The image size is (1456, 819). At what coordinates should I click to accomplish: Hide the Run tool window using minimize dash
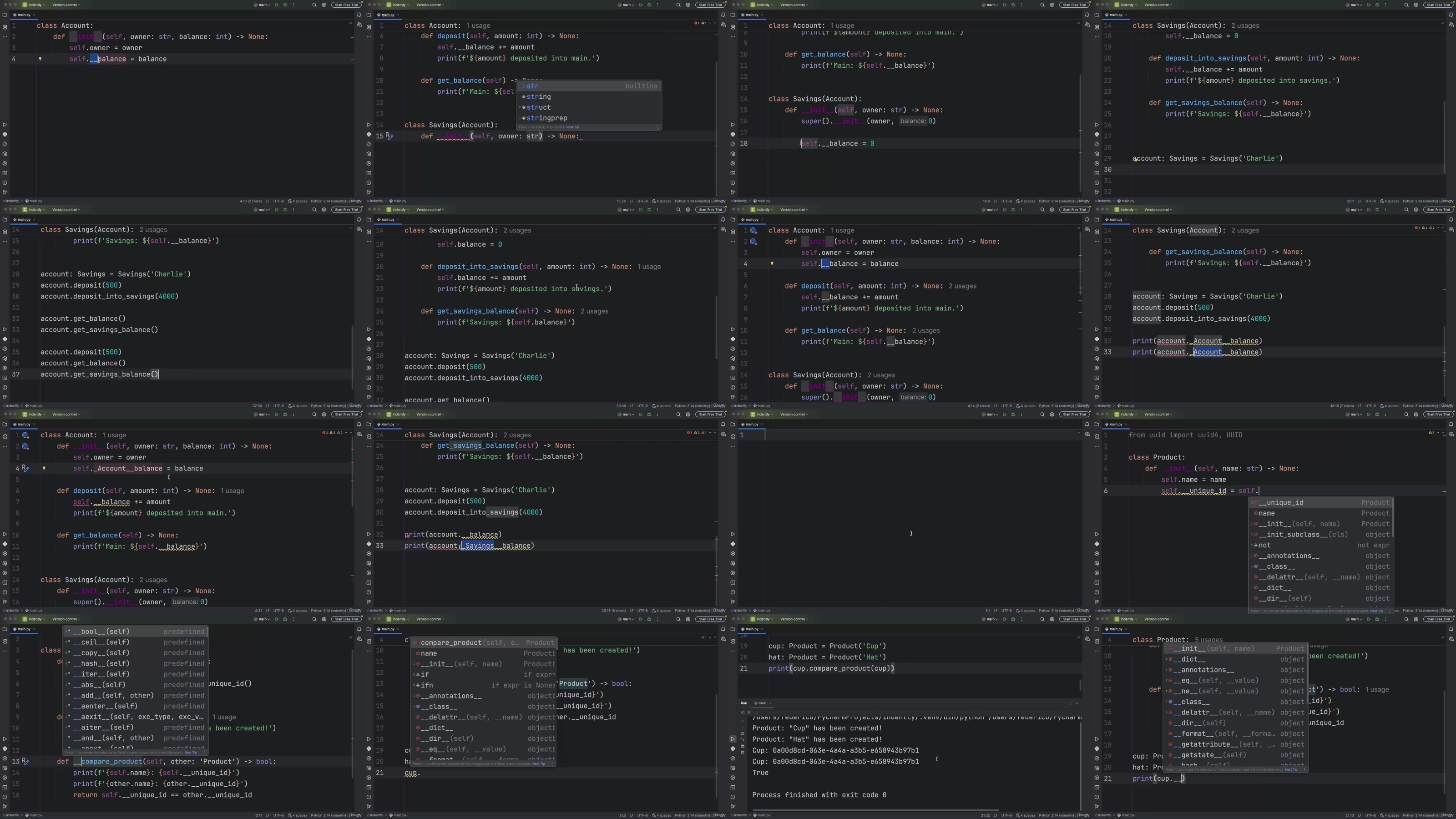(x=1077, y=703)
